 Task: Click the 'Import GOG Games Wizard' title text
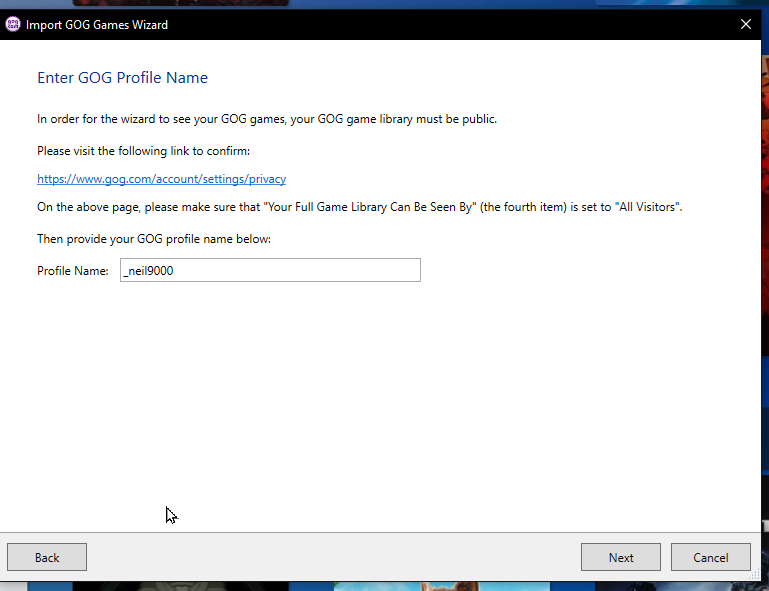[97, 25]
